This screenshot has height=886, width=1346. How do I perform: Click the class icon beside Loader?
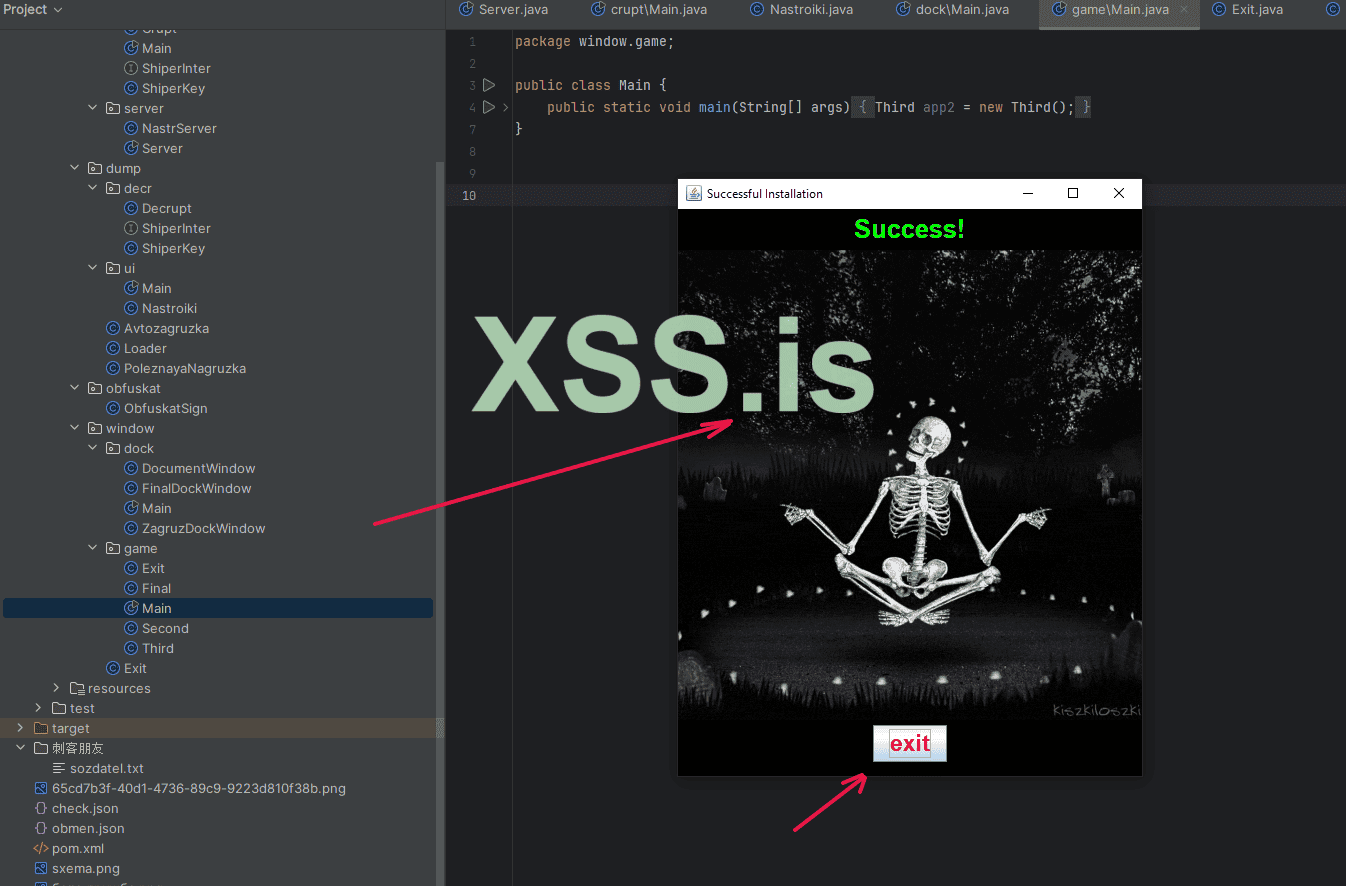(113, 348)
